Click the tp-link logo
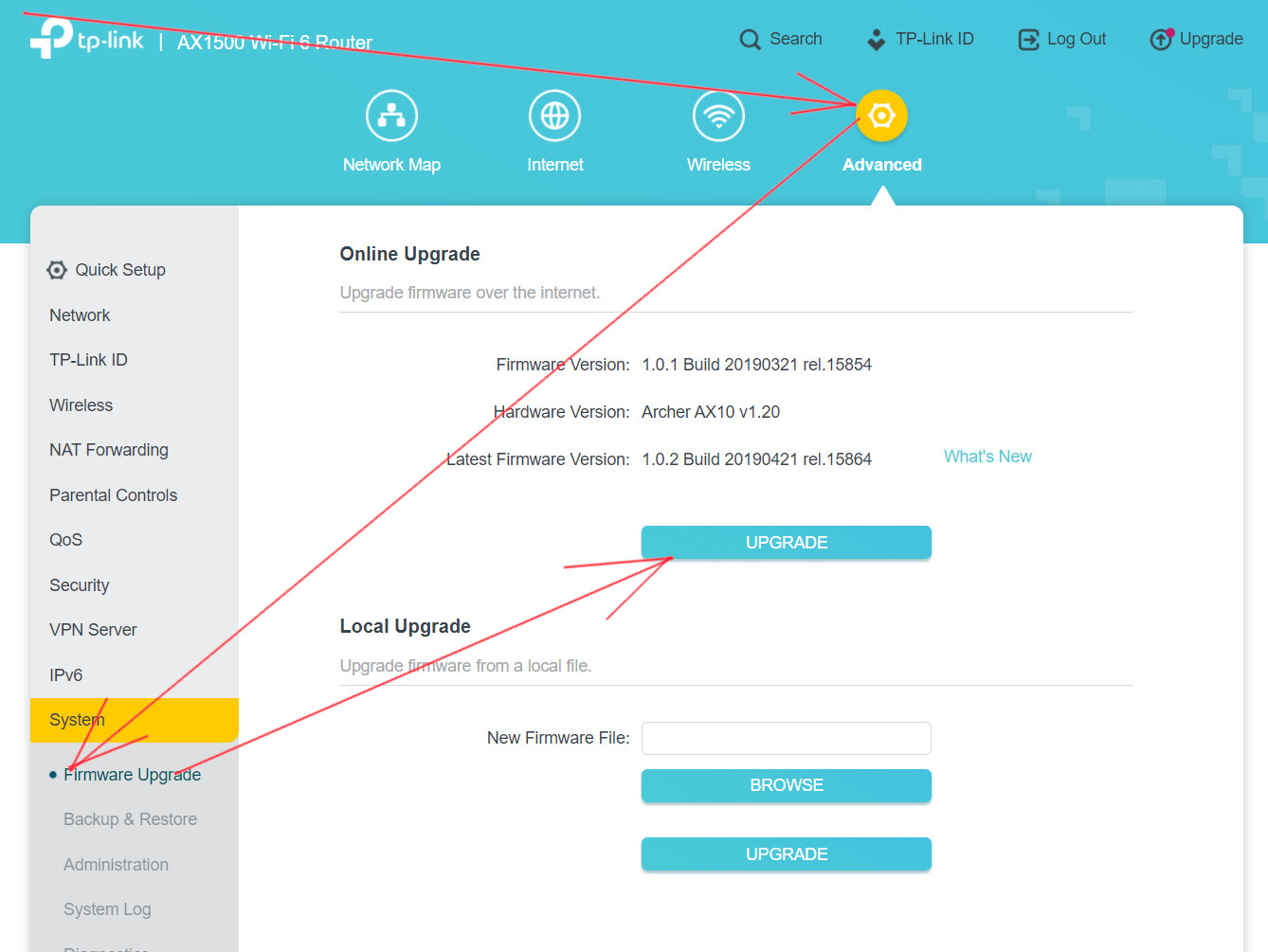Screen dimensions: 1268x952 point(87,39)
